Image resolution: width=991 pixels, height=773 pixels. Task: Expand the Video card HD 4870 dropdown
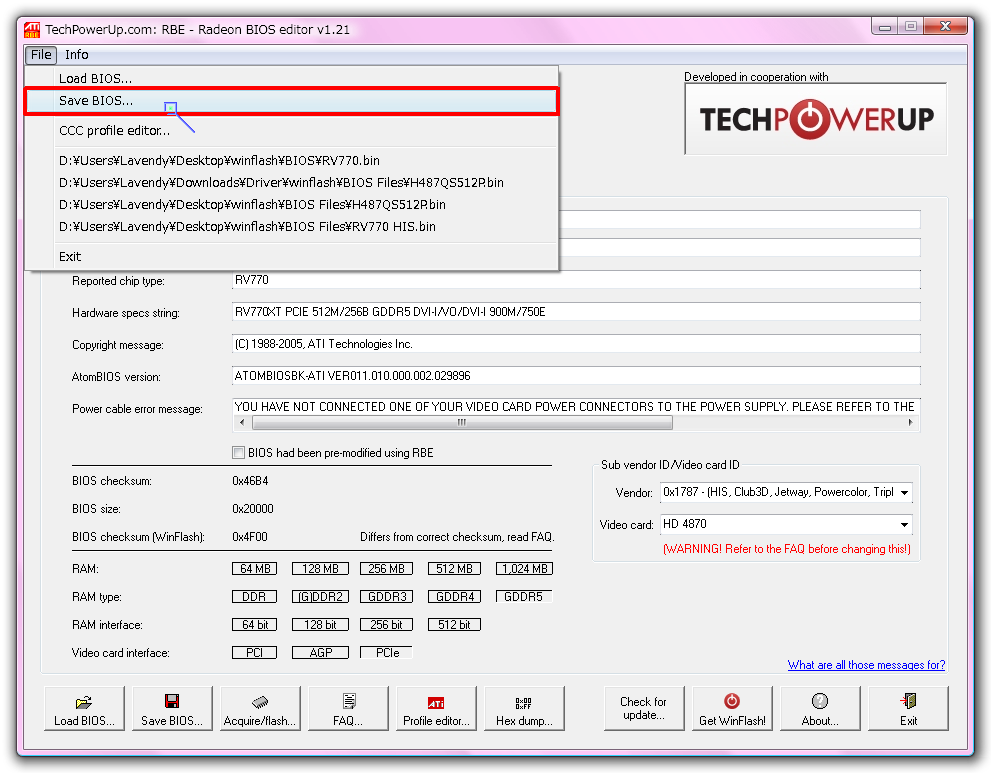[x=904, y=525]
